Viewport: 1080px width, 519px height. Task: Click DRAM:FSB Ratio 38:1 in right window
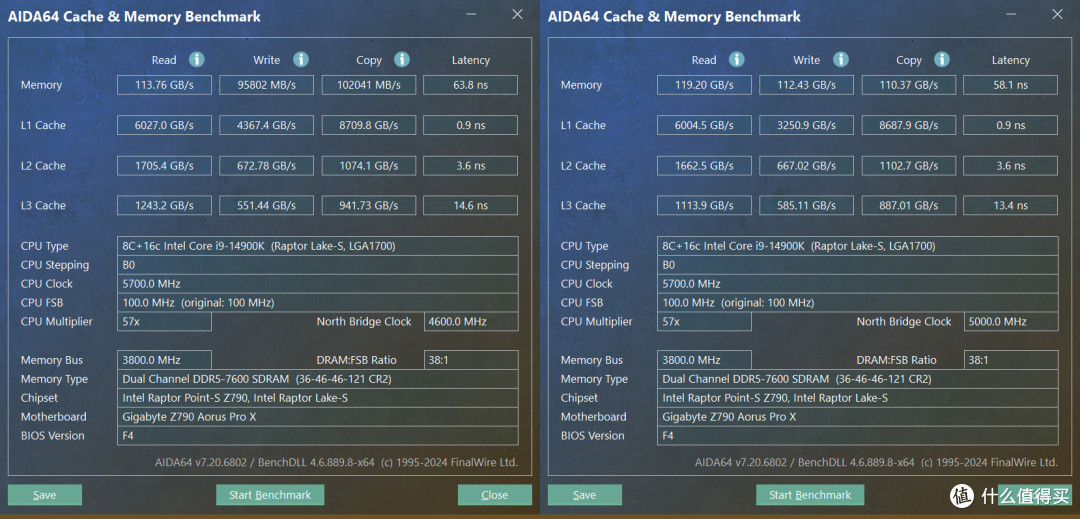[x=1011, y=360]
